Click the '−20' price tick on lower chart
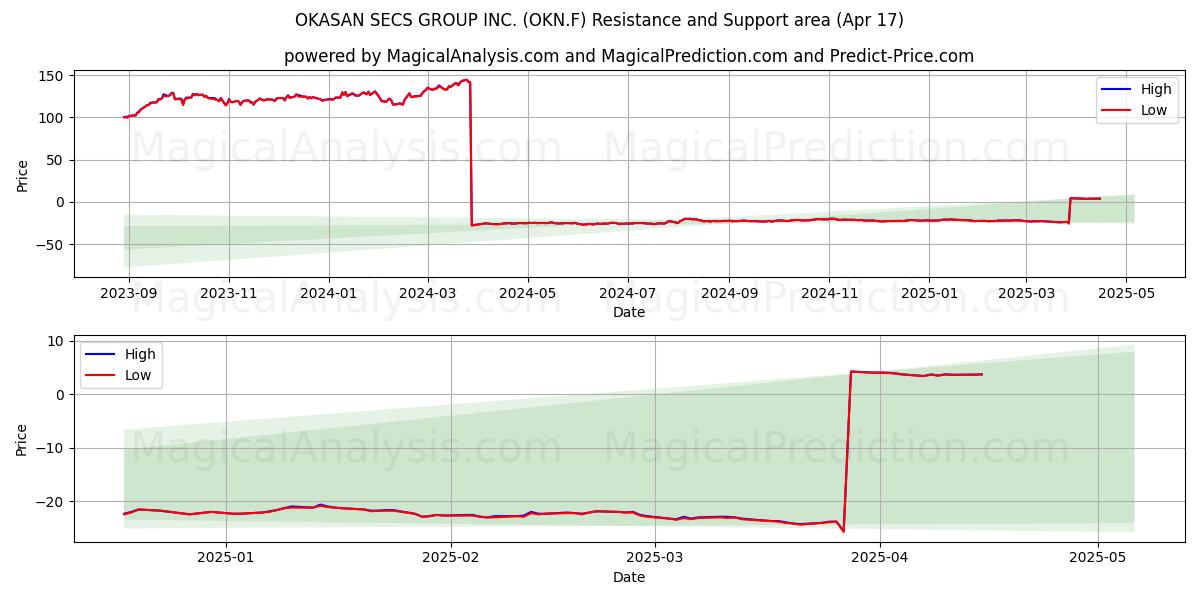This screenshot has width=1200, height=600. [50, 501]
